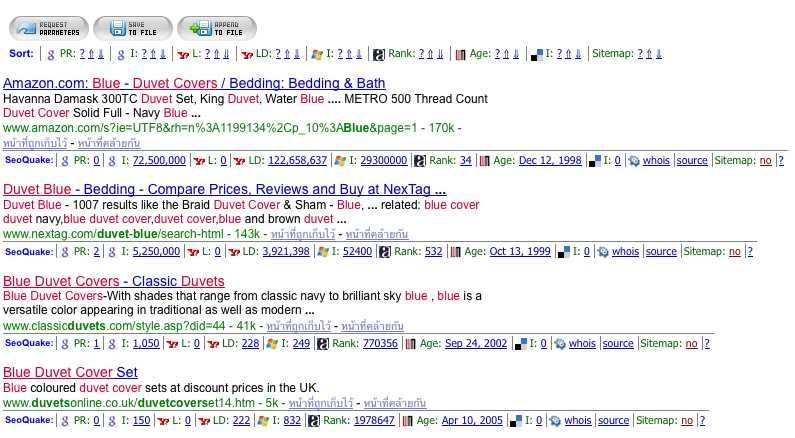Open Age link Sep 24, 2002
The height and width of the screenshot is (438, 795).
pyautogui.click(x=476, y=344)
